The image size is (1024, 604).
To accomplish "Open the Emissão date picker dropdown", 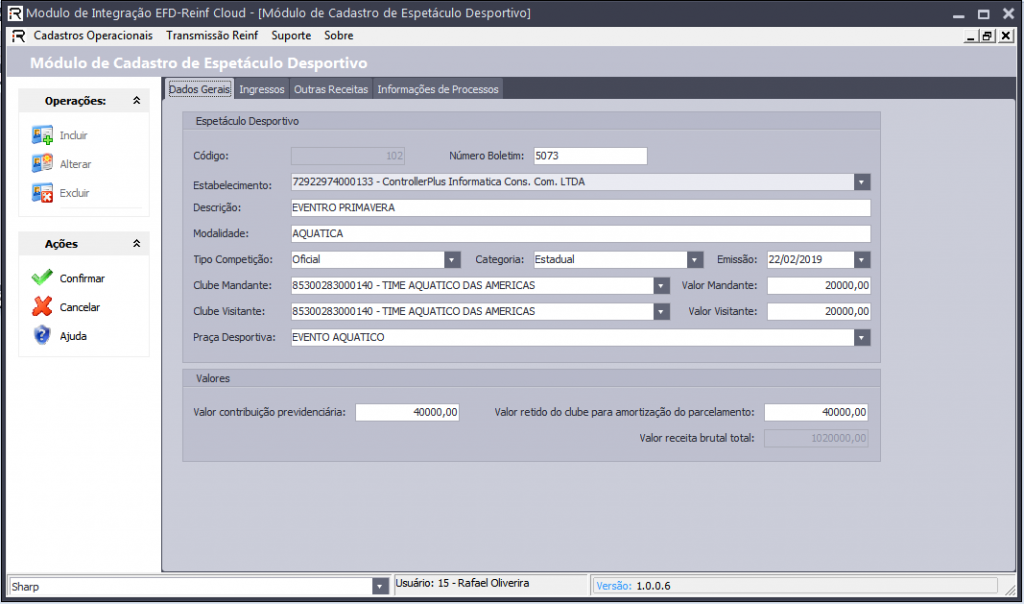I will click(x=862, y=260).
